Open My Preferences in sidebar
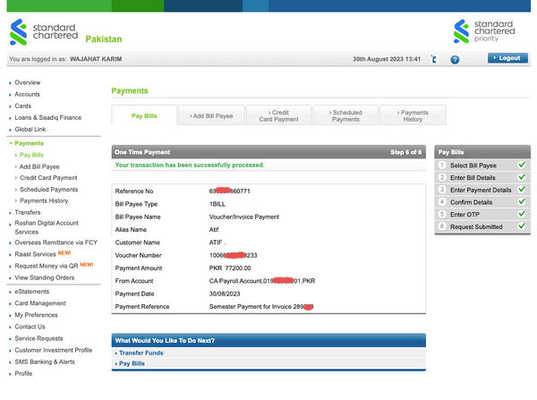Image resolution: width=537 pixels, height=400 pixels. (x=36, y=315)
